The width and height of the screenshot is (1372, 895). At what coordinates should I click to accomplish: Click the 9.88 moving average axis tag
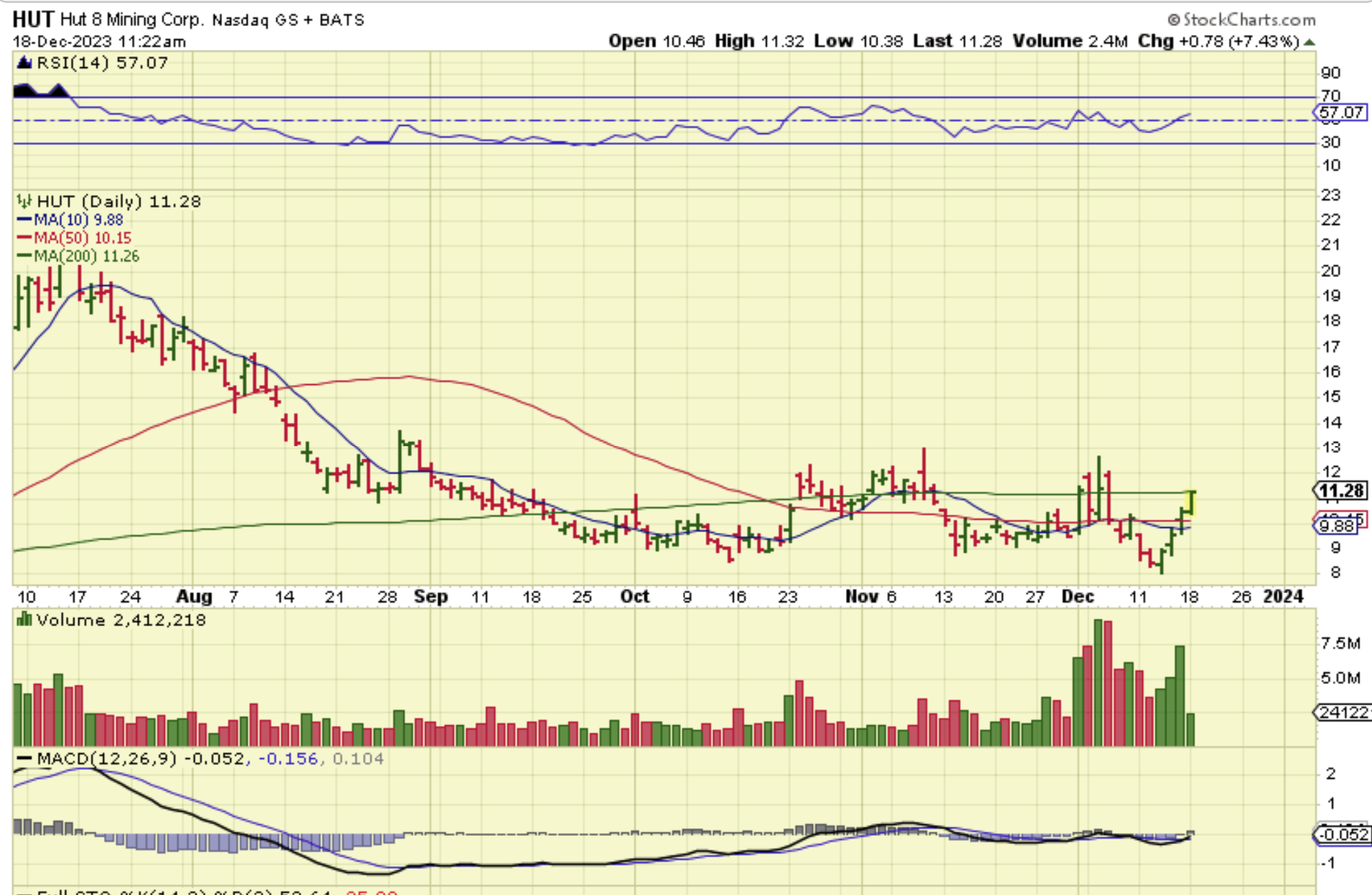click(1336, 527)
